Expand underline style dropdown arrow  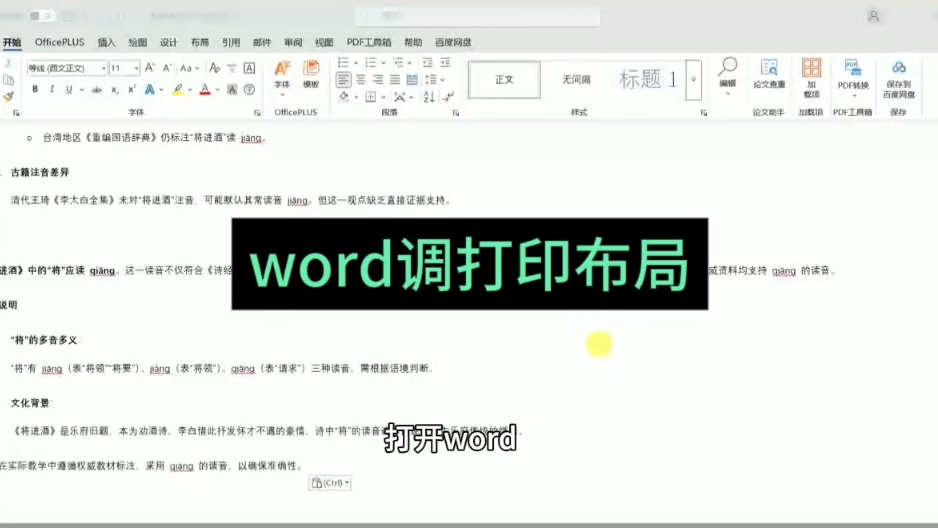tap(81, 90)
